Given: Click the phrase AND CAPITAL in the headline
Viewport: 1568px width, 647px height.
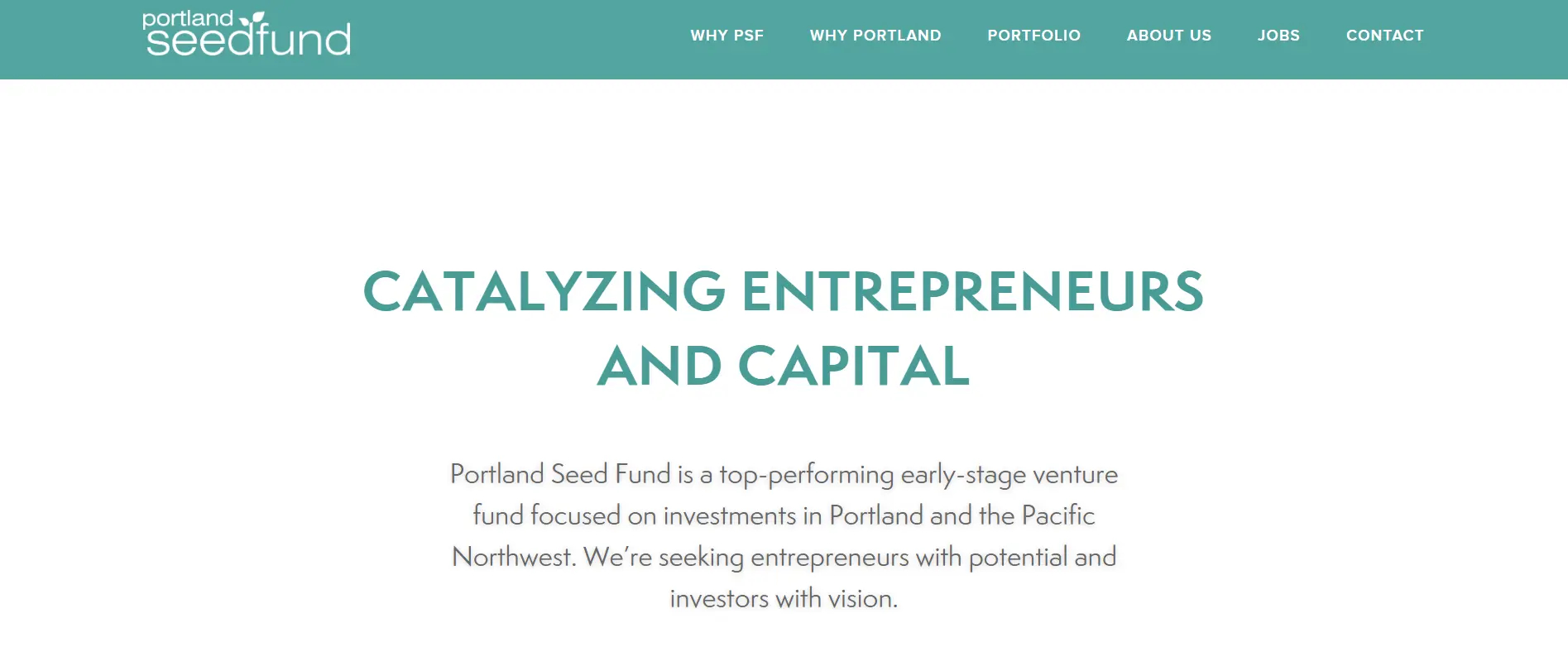Looking at the screenshot, I should coord(784,364).
